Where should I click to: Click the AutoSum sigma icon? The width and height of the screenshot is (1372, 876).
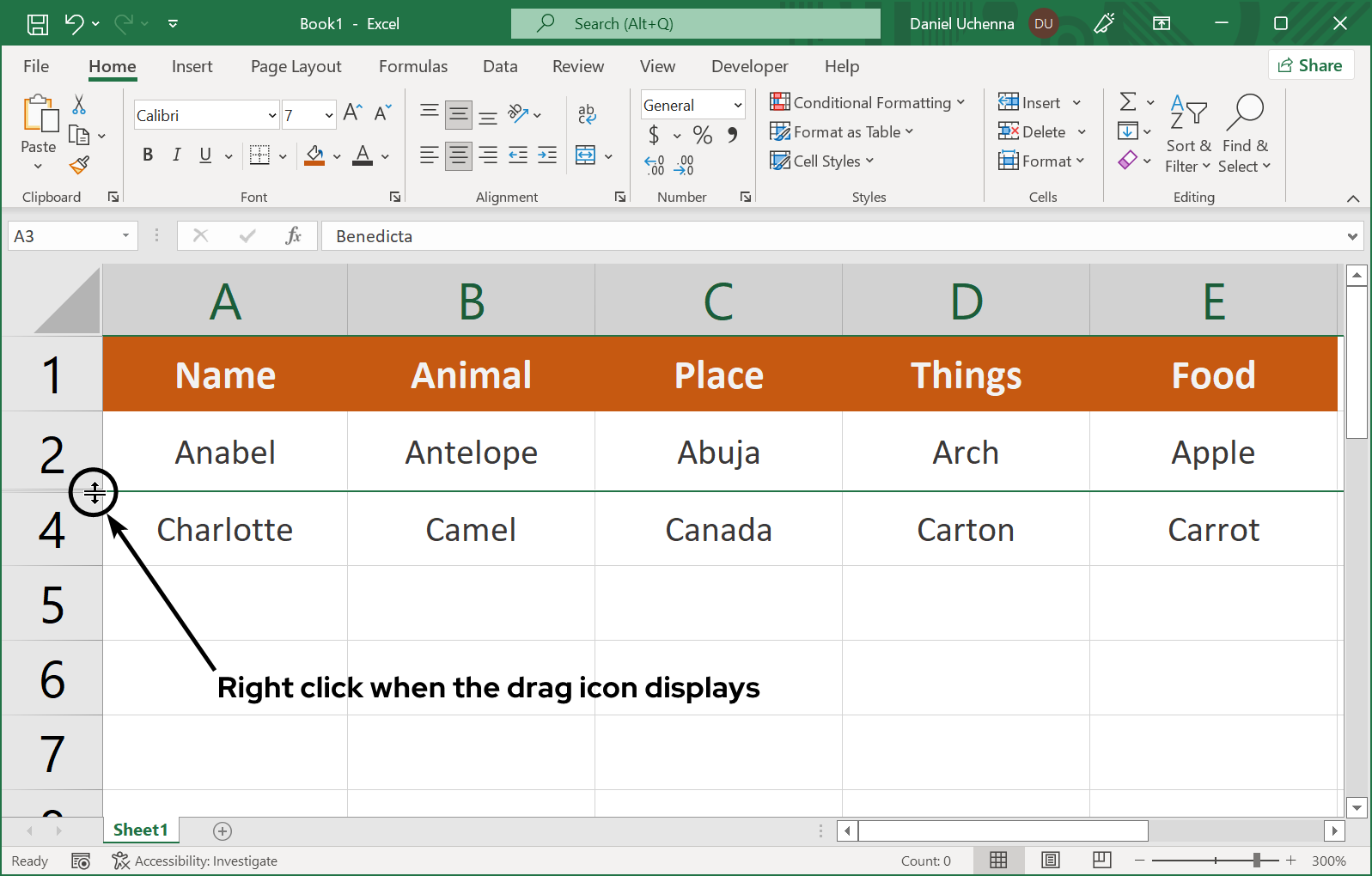pos(1128,102)
